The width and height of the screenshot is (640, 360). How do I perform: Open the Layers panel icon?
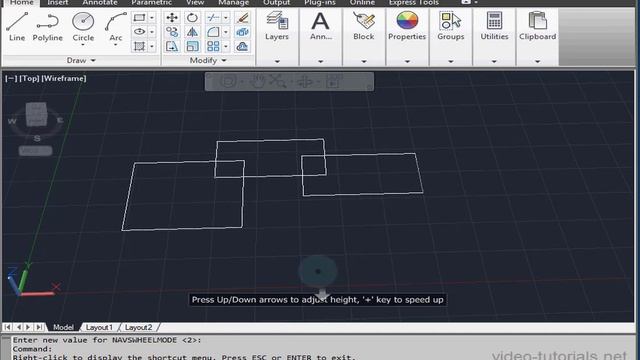(x=277, y=20)
